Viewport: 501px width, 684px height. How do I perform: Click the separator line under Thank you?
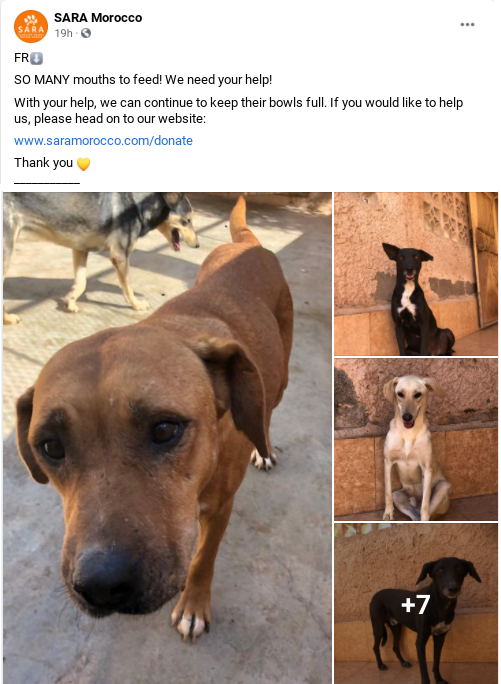(x=47, y=183)
